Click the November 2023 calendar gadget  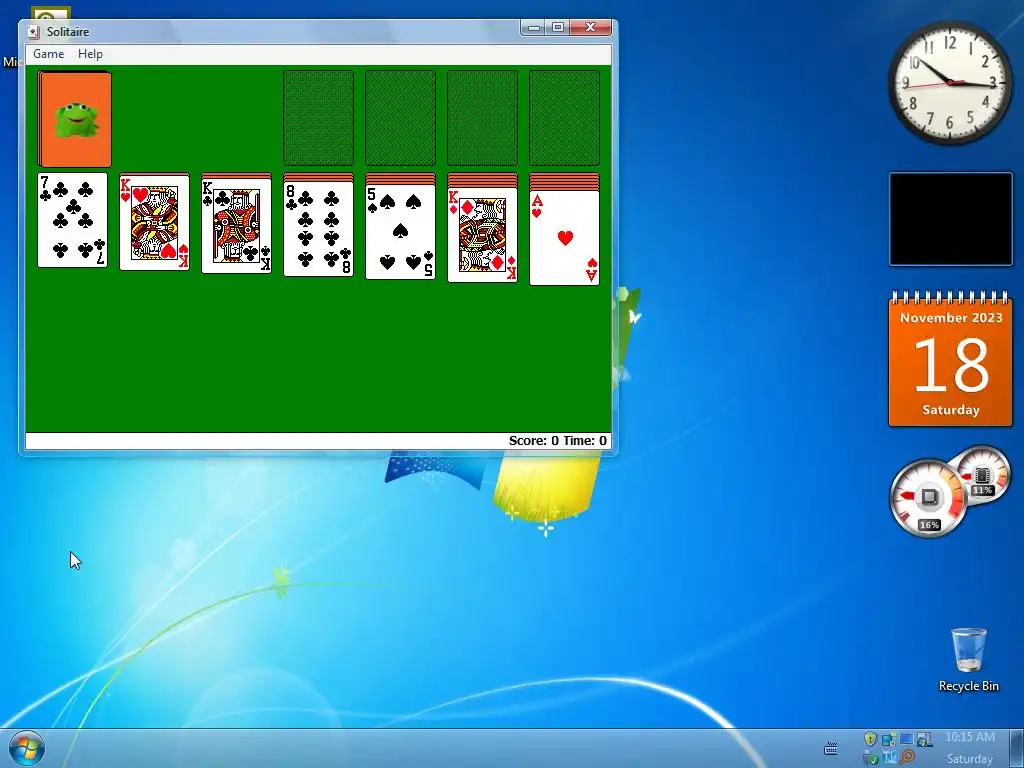click(950, 359)
